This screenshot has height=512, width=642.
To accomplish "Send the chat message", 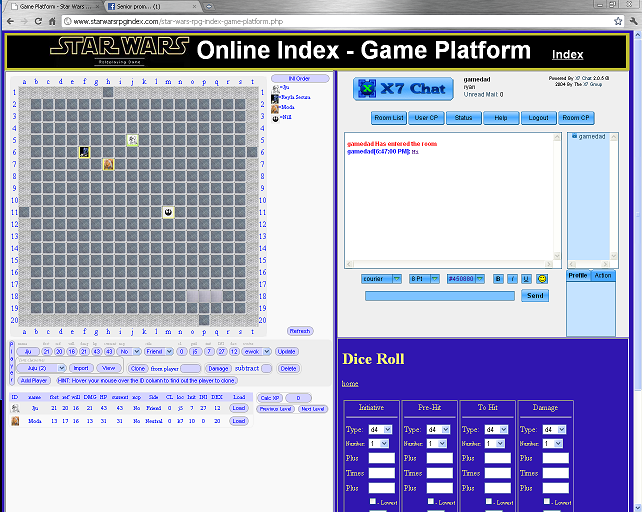I will coord(535,296).
